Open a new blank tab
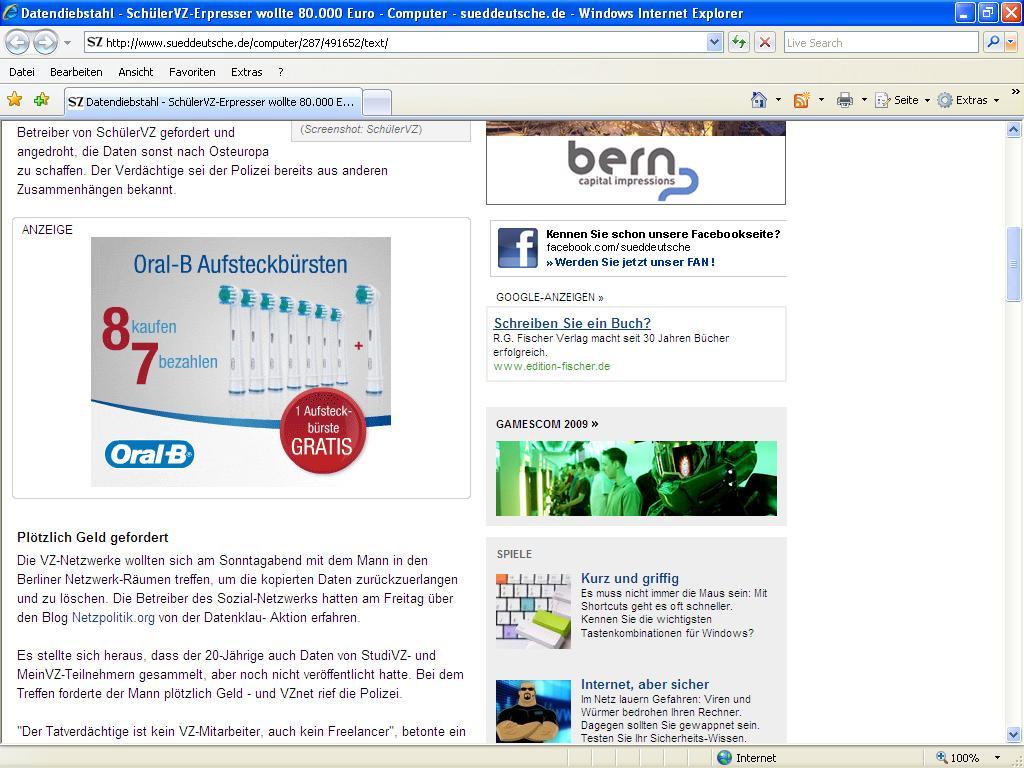The image size is (1024, 768). tap(377, 103)
